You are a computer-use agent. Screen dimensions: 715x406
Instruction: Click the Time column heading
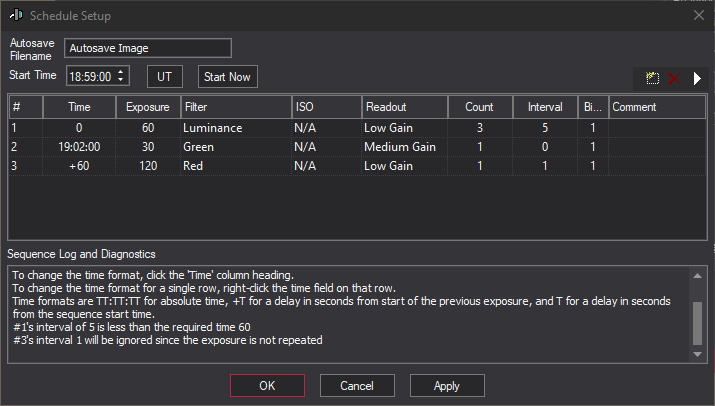(79, 107)
